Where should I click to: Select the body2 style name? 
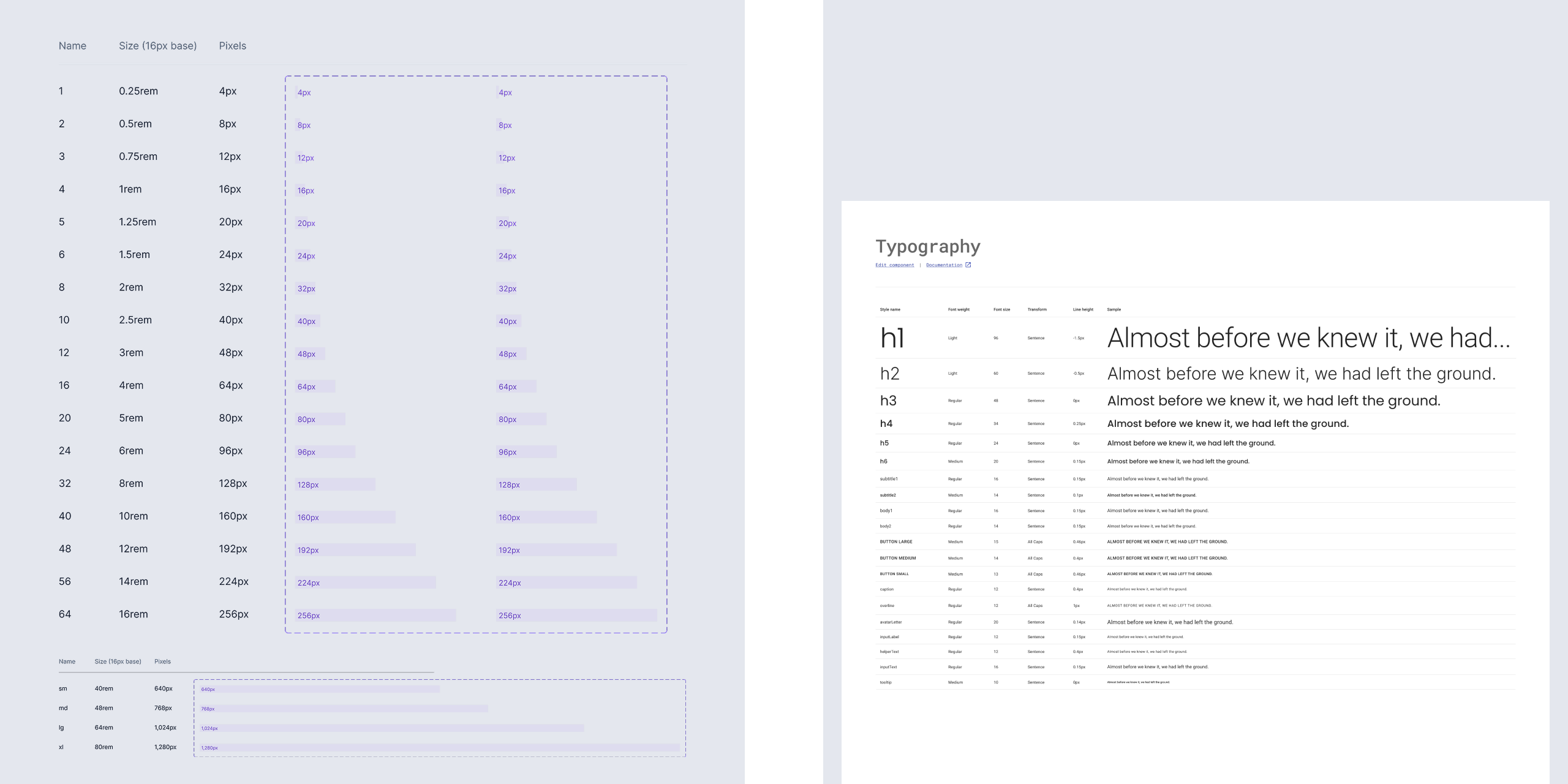[885, 527]
